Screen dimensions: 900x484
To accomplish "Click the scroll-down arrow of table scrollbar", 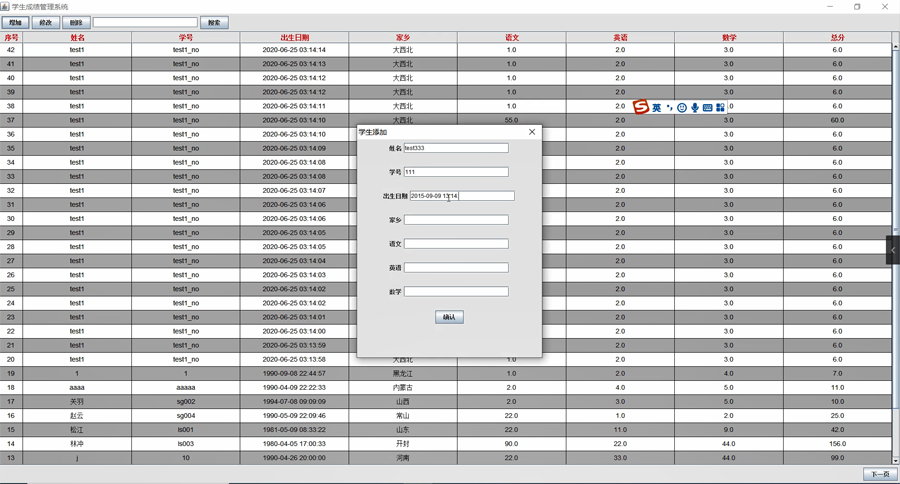I will tap(895, 460).
